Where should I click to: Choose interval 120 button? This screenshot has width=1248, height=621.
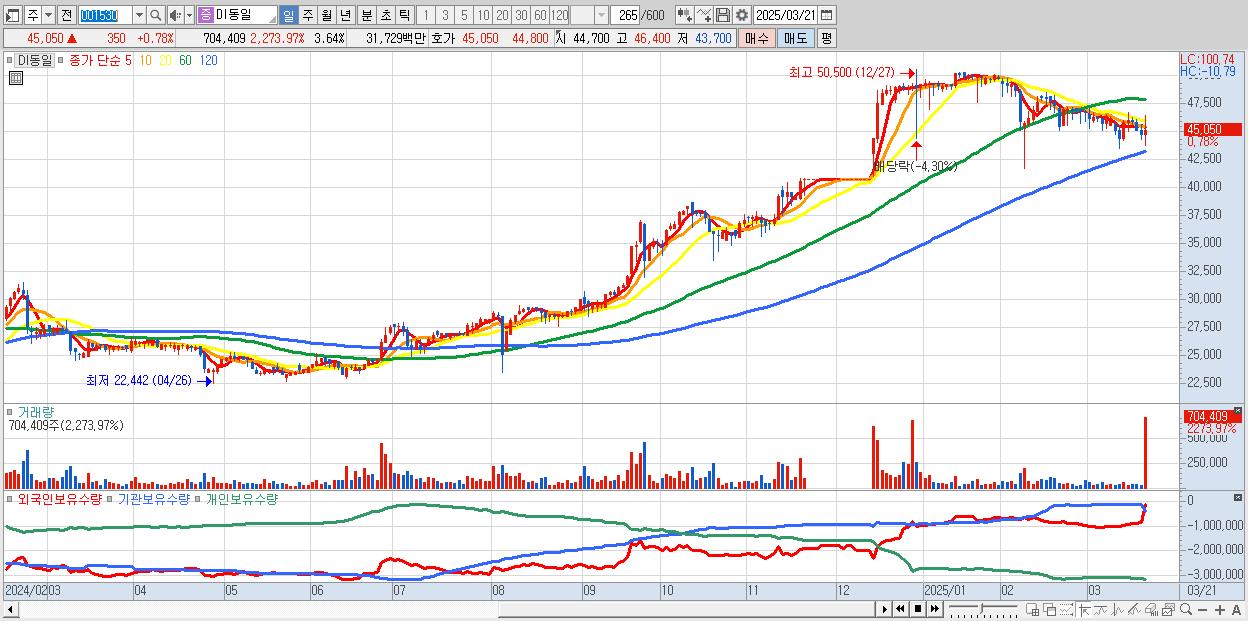click(559, 15)
